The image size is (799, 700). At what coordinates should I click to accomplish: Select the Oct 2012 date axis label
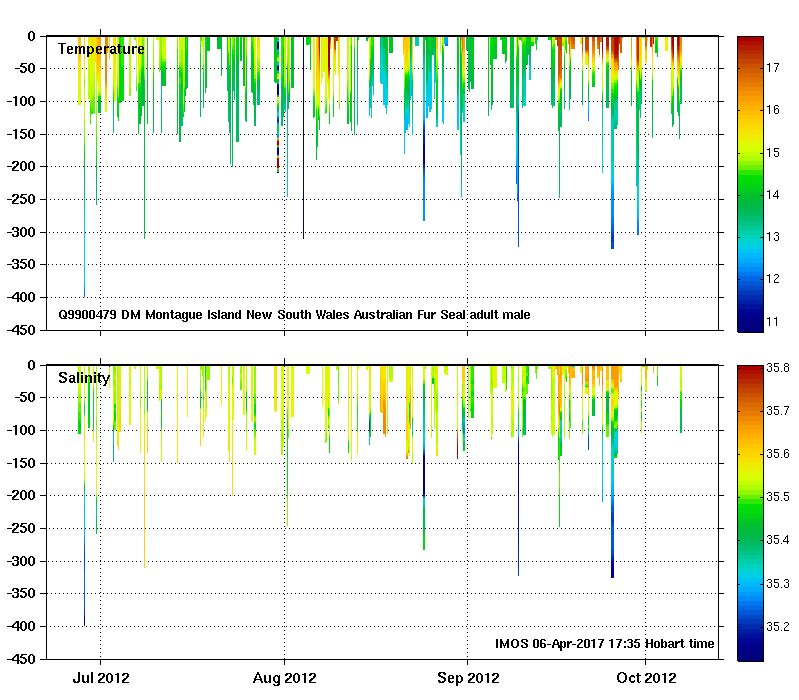pos(645,678)
